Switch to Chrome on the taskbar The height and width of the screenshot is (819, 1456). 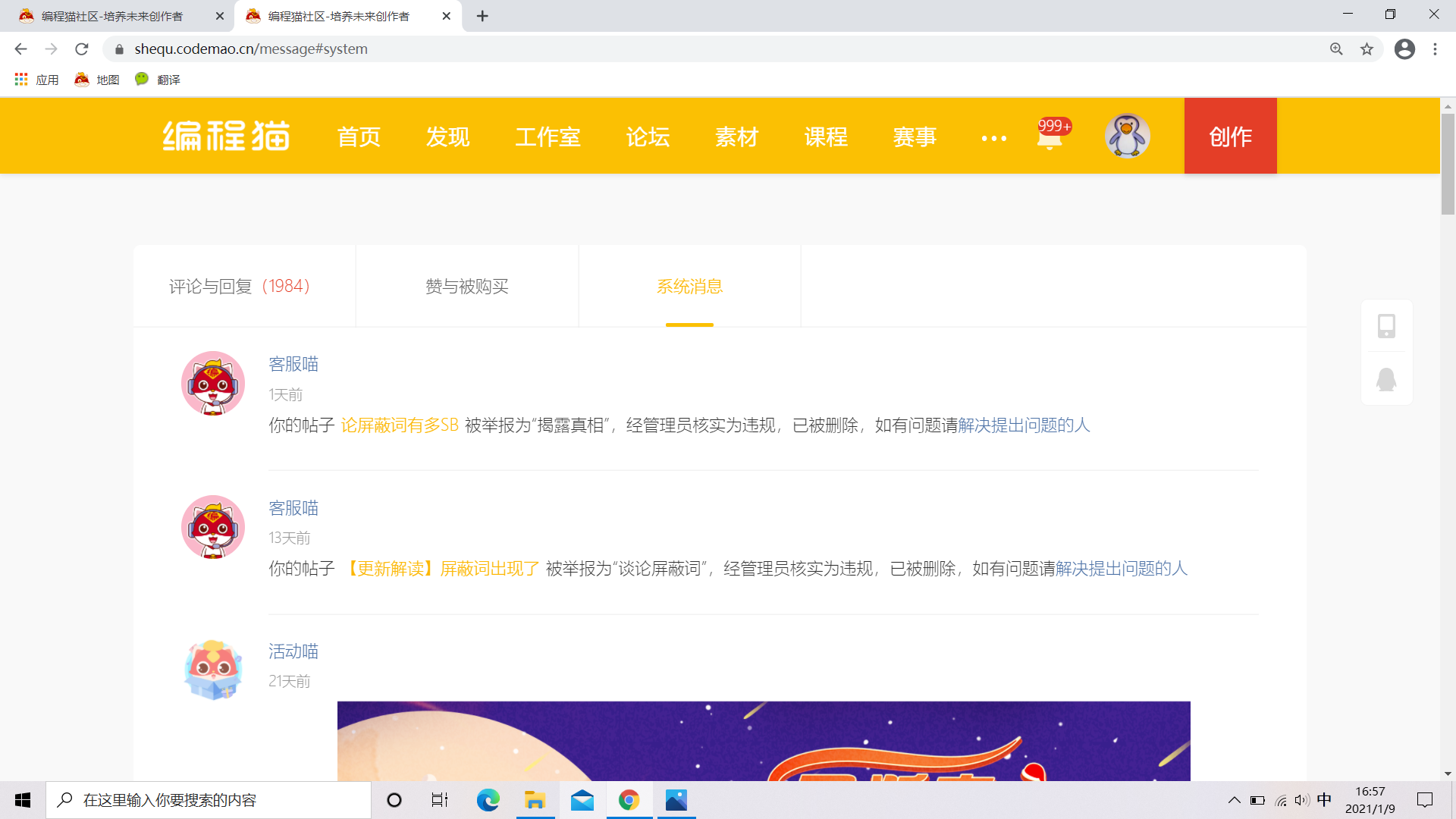(629, 800)
